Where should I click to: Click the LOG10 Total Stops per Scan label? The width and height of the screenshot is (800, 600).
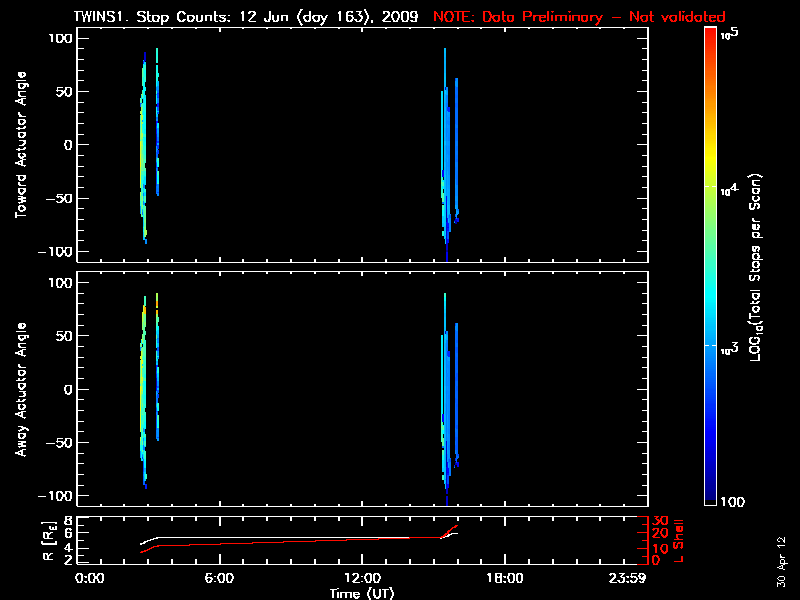[x=762, y=268]
